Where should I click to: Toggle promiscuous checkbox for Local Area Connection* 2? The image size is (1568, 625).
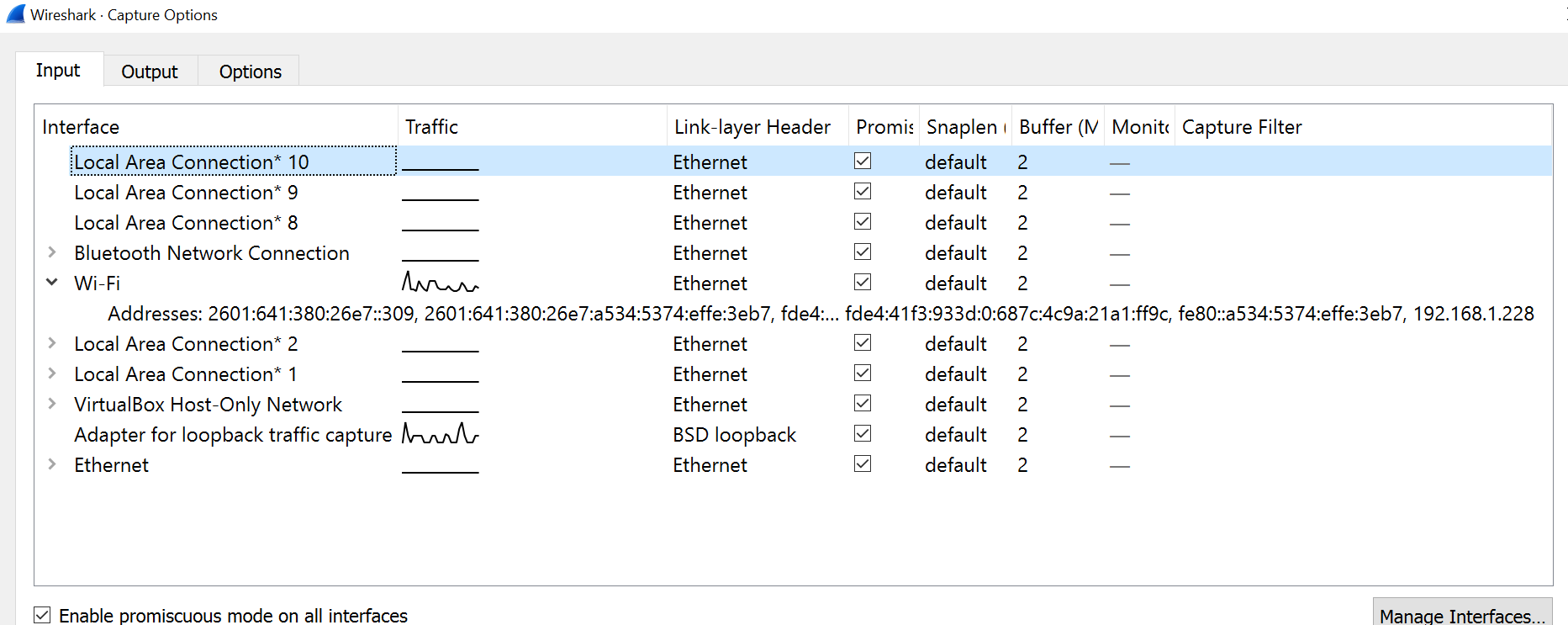tap(863, 342)
